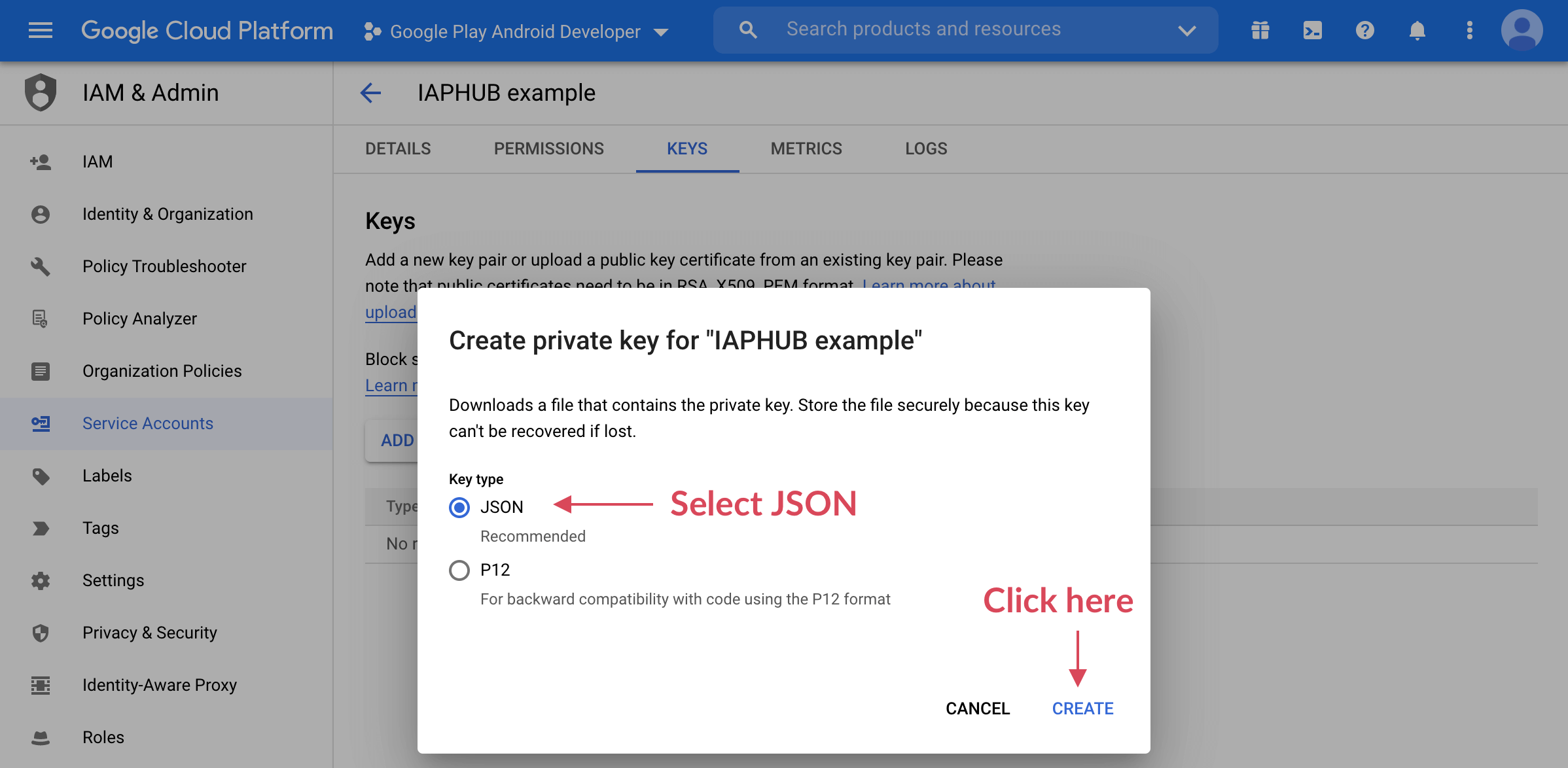
Task: Click CANCEL to dismiss the dialog
Action: point(978,708)
